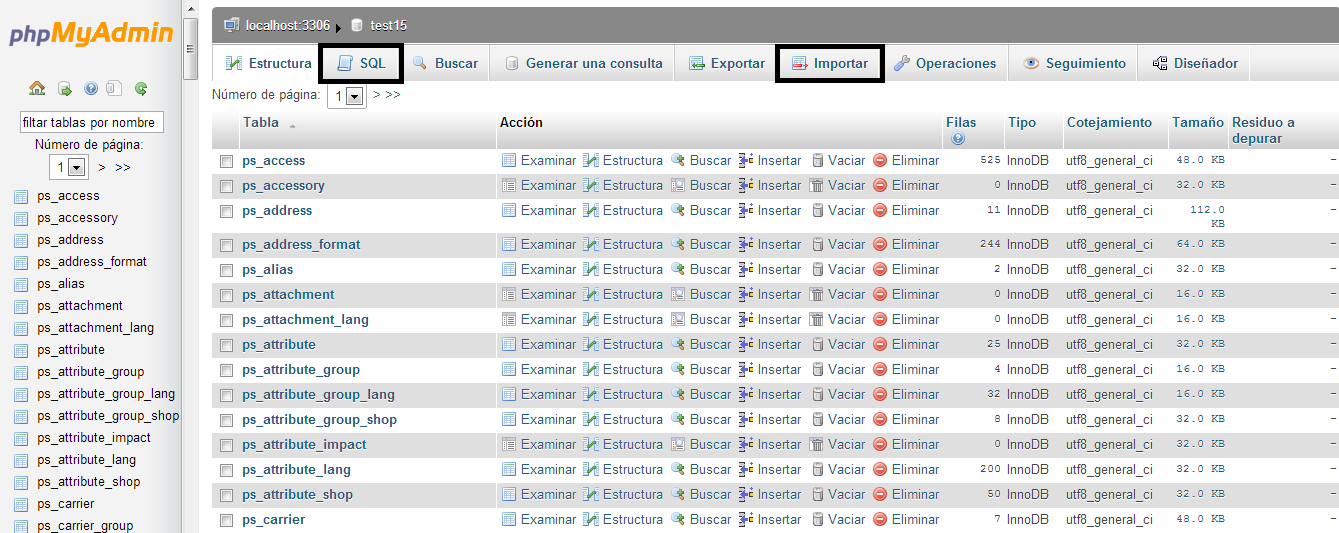The width and height of the screenshot is (1339, 533).
Task: Click Vaciar for ps_attribute_group table
Action: coord(838,369)
